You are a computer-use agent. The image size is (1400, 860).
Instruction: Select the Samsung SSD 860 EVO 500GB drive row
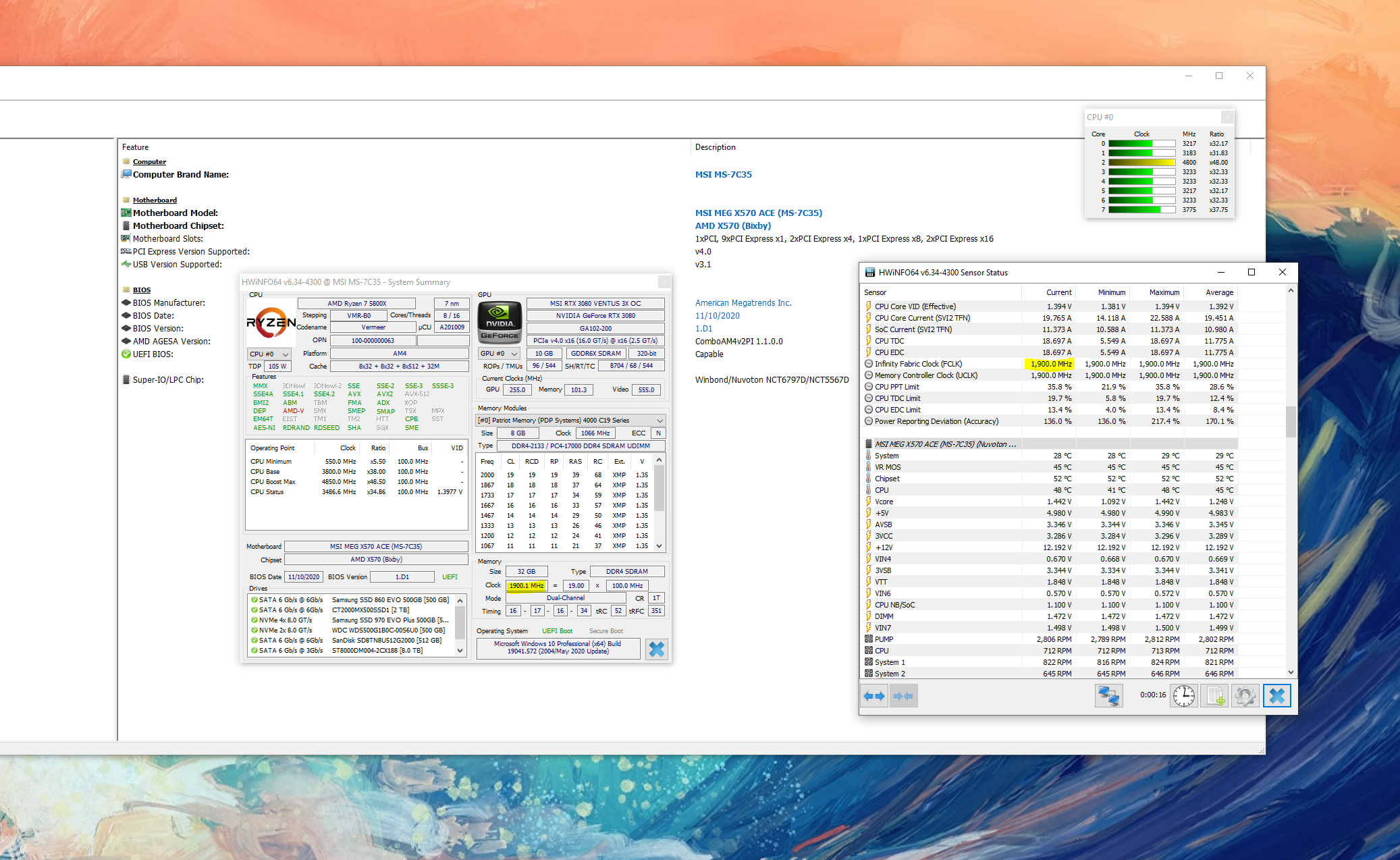(350, 599)
